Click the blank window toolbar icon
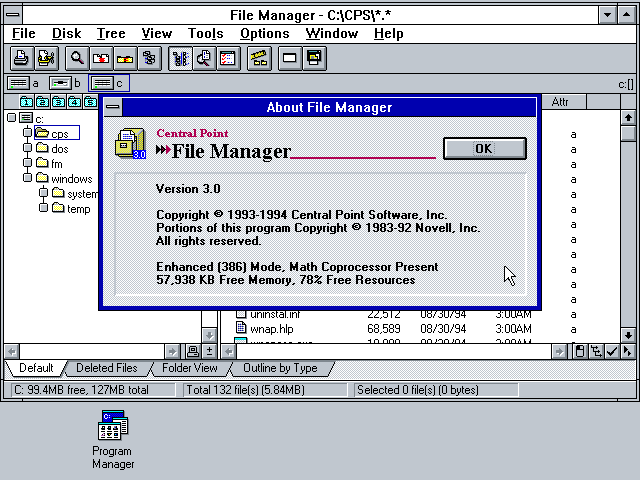The width and height of the screenshot is (640, 480). (x=290, y=58)
